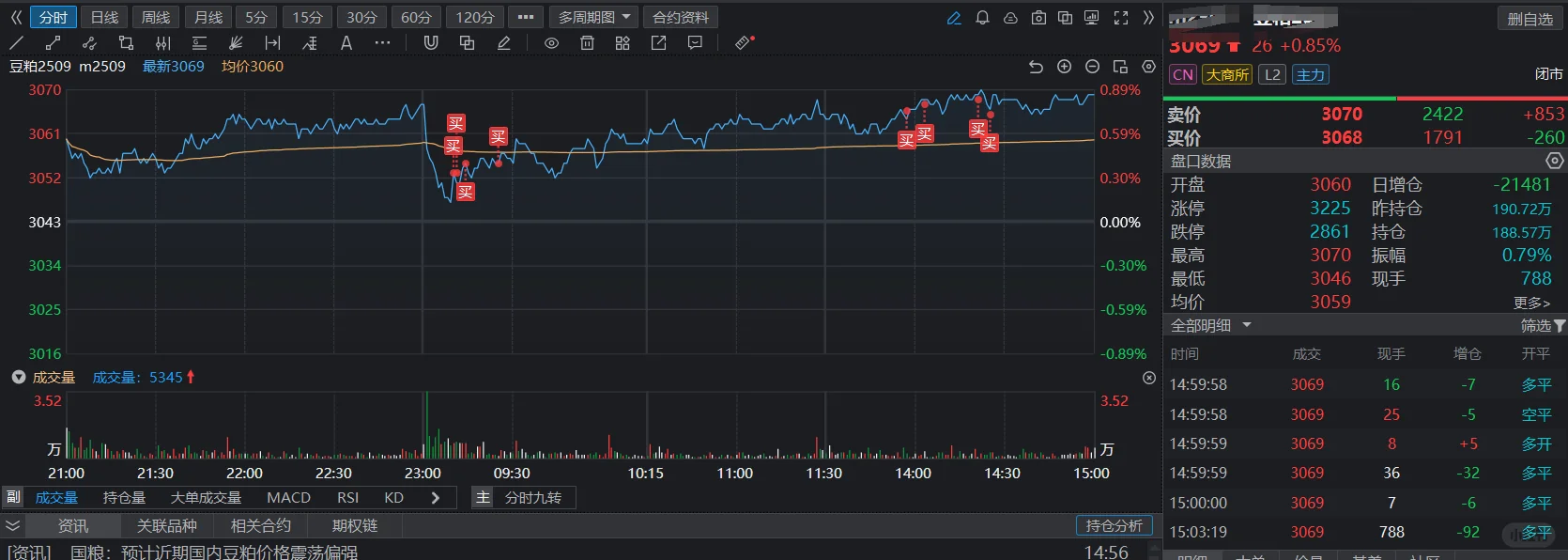The height and width of the screenshot is (560, 1568).
Task: Select 持仓量 indicator
Action: (x=124, y=498)
